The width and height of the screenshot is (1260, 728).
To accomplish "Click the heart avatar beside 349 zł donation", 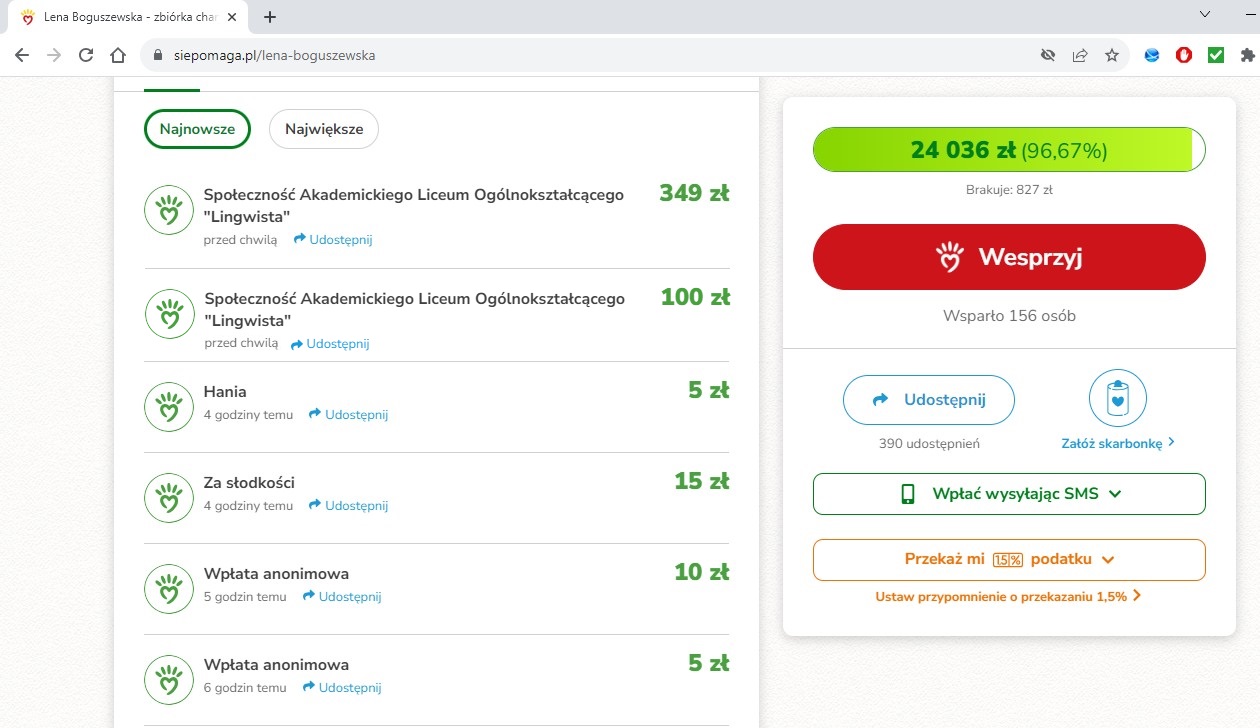I will pos(169,210).
